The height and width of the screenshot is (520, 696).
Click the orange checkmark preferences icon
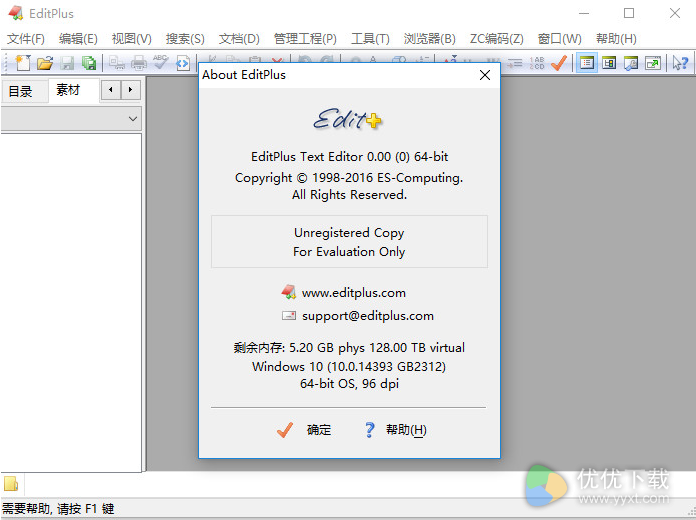pyautogui.click(x=558, y=63)
